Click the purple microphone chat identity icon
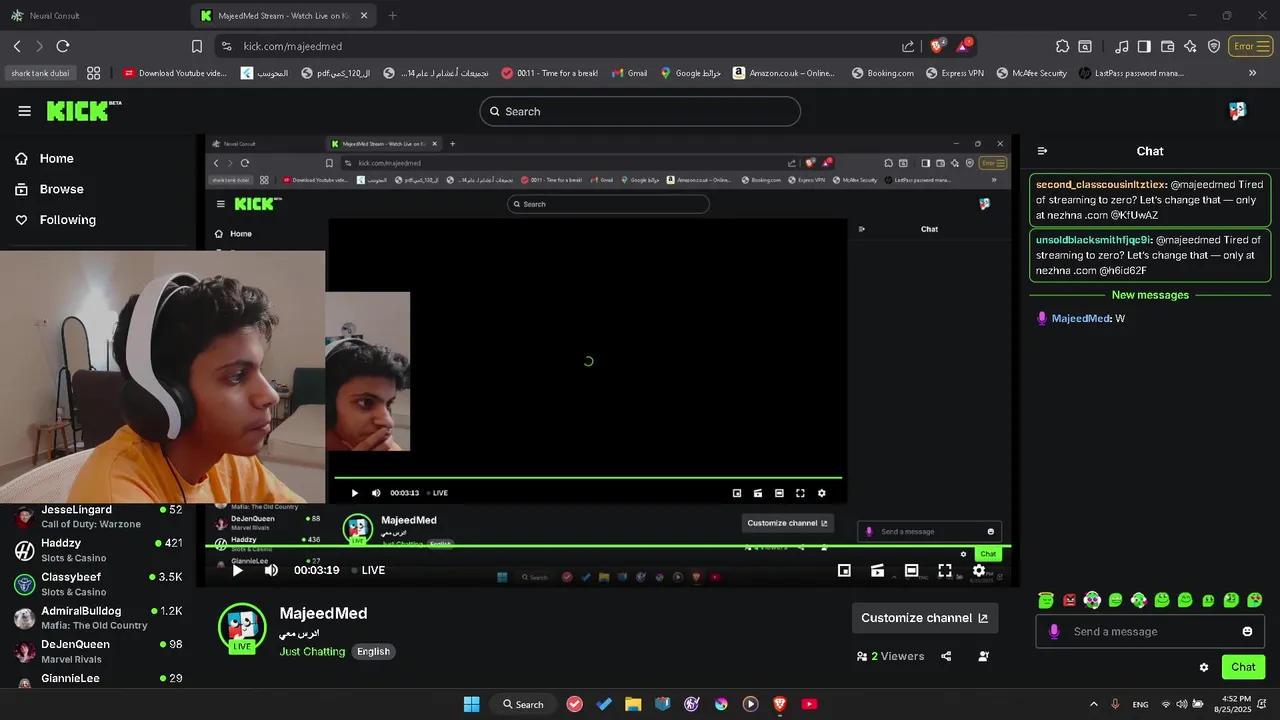Image resolution: width=1280 pixels, height=720 pixels. point(1053,631)
